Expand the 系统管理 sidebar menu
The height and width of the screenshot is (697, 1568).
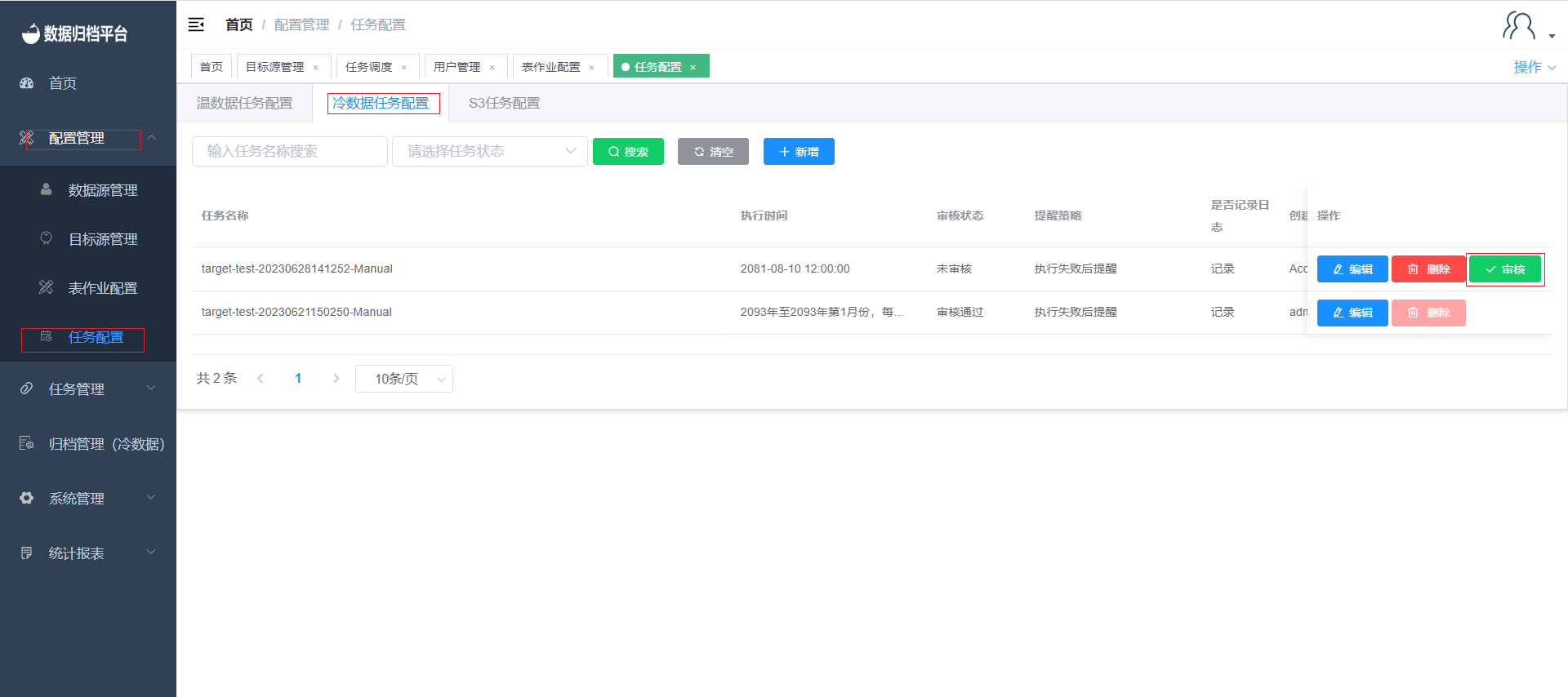click(x=152, y=497)
